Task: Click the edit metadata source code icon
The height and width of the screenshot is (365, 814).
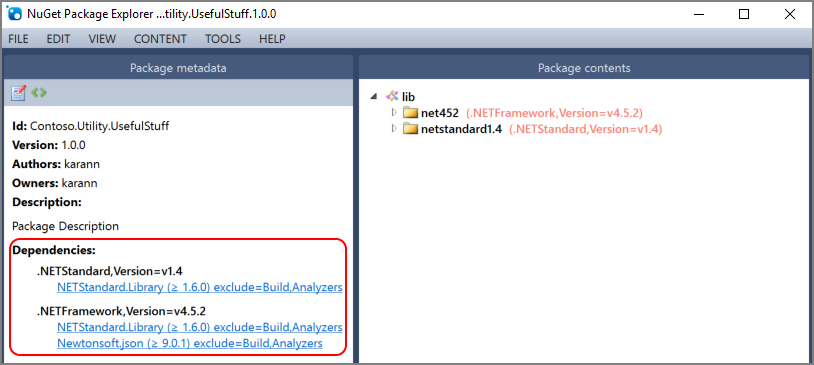Action: [x=39, y=93]
